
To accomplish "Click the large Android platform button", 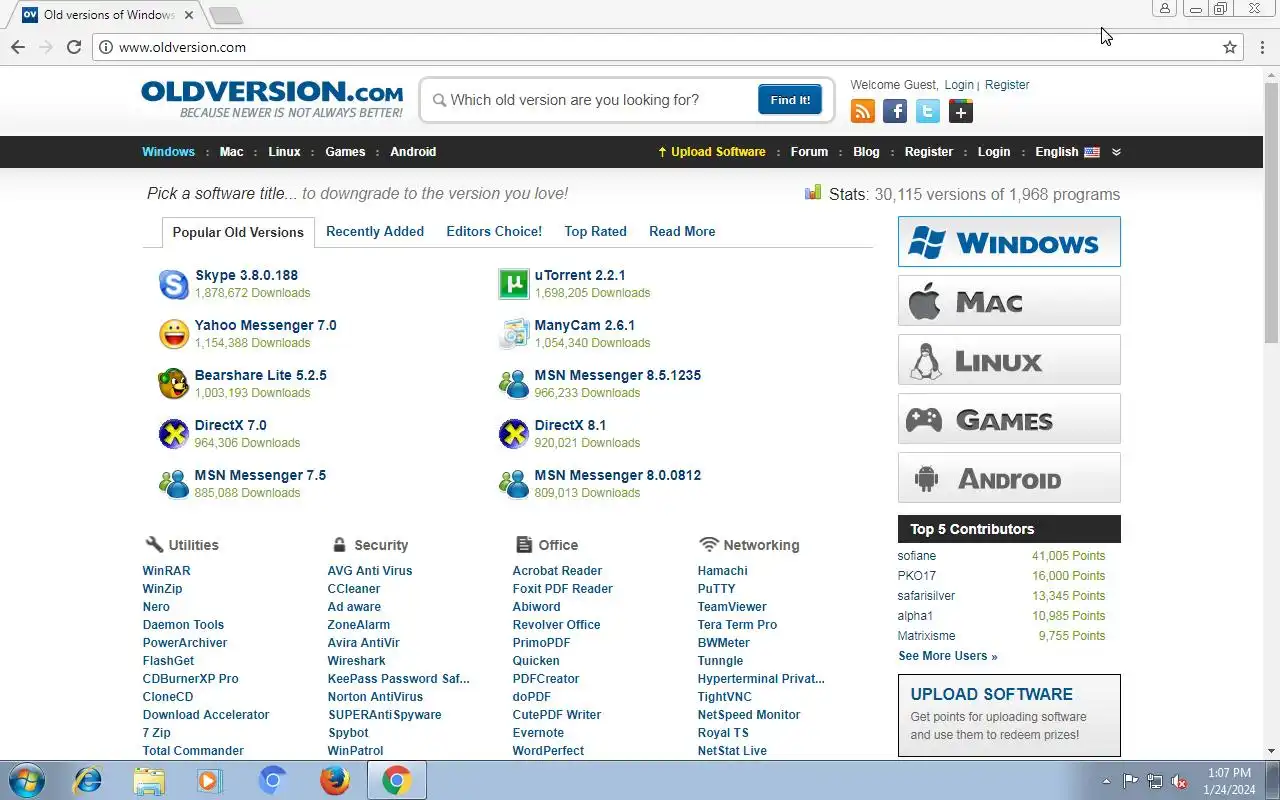I will [x=1009, y=478].
